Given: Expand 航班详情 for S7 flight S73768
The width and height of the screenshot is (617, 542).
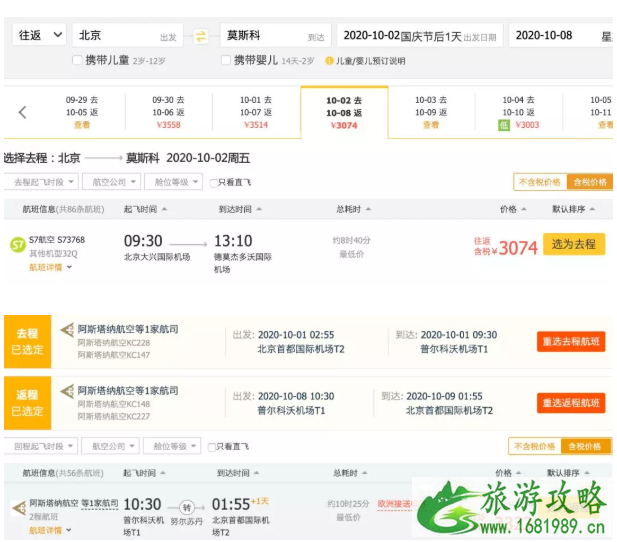Looking at the screenshot, I should pyautogui.click(x=50, y=267).
